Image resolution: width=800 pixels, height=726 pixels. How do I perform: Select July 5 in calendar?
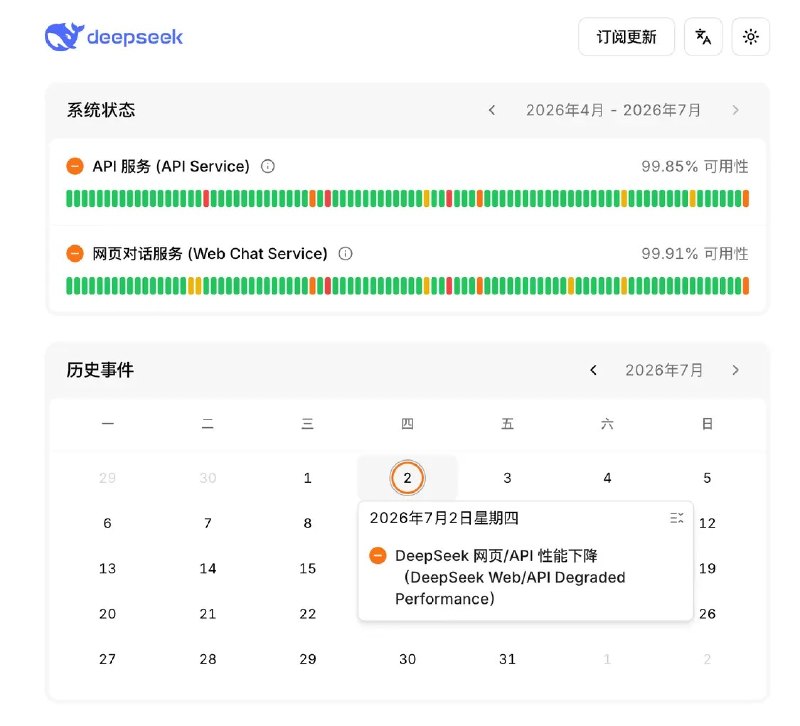[707, 478]
